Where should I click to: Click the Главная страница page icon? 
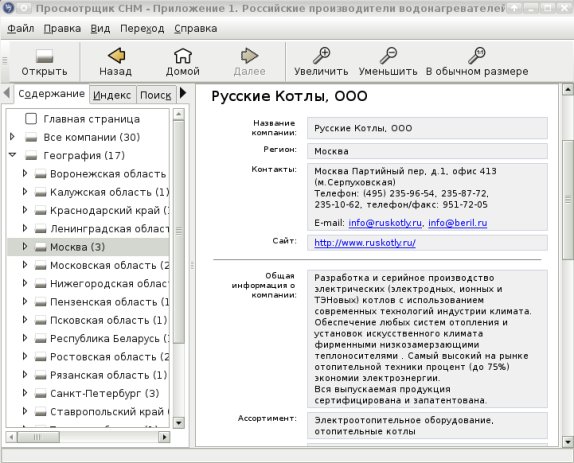pyautogui.click(x=31, y=119)
